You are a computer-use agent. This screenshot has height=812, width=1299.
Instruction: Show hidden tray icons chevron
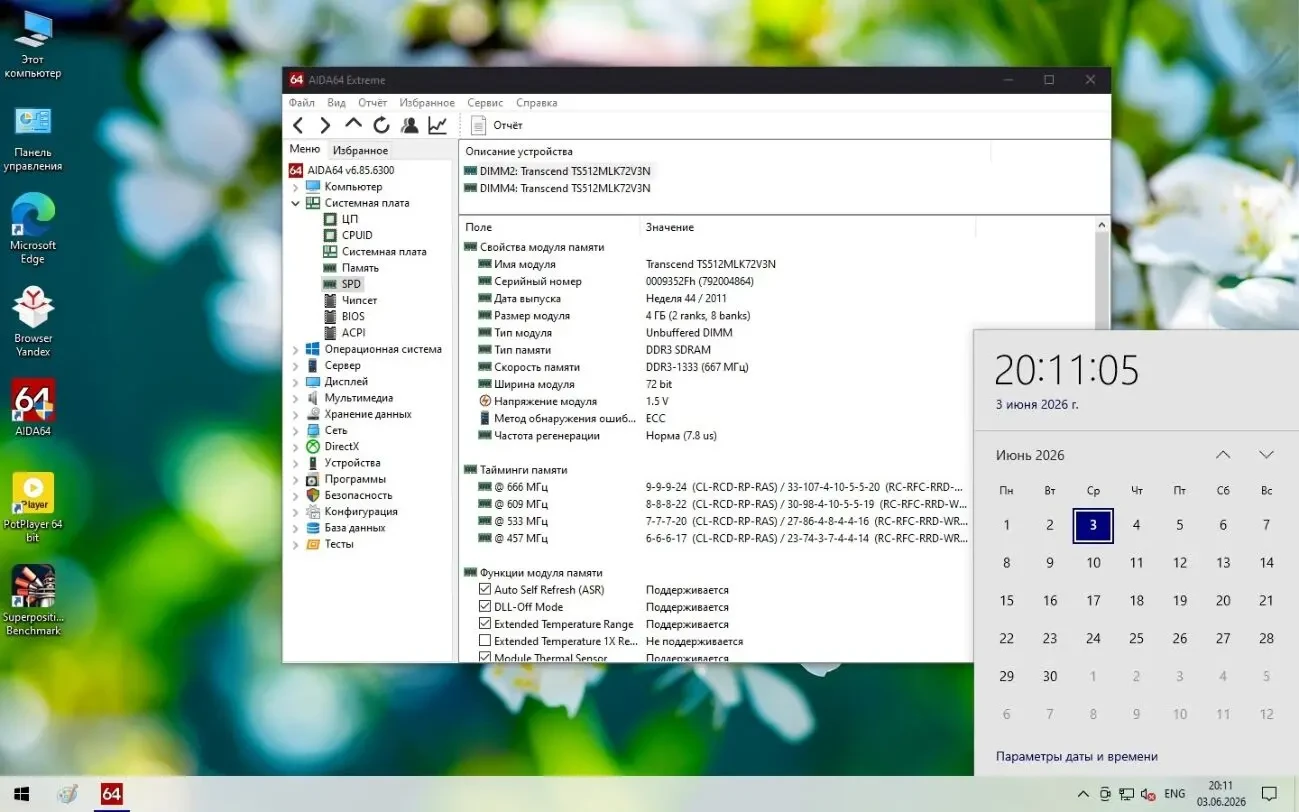1083,794
